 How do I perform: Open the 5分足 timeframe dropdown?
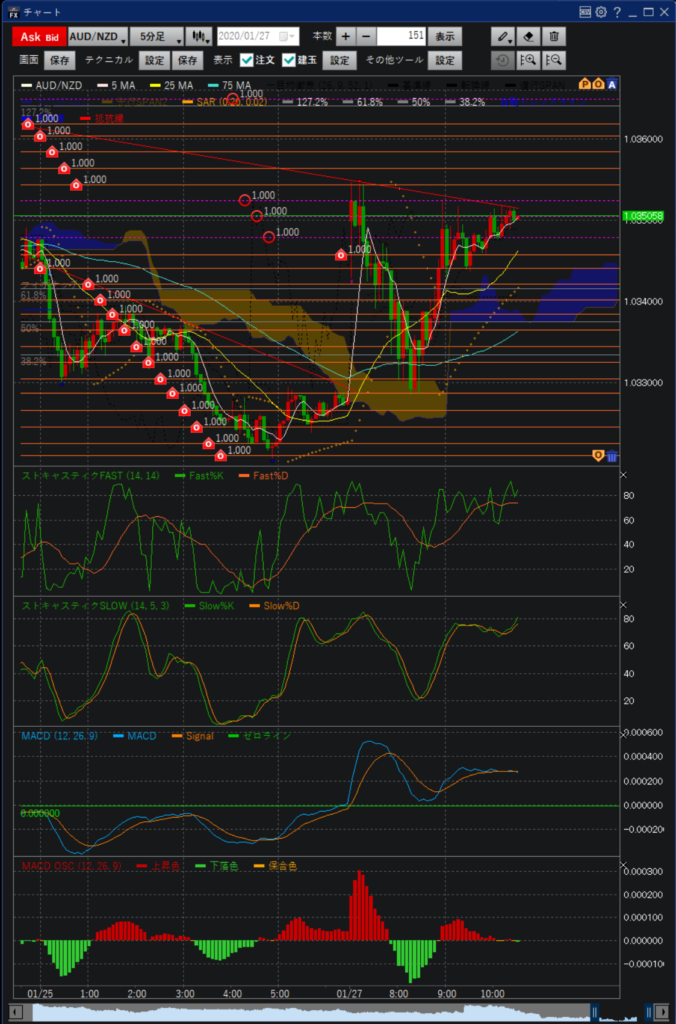[160, 36]
